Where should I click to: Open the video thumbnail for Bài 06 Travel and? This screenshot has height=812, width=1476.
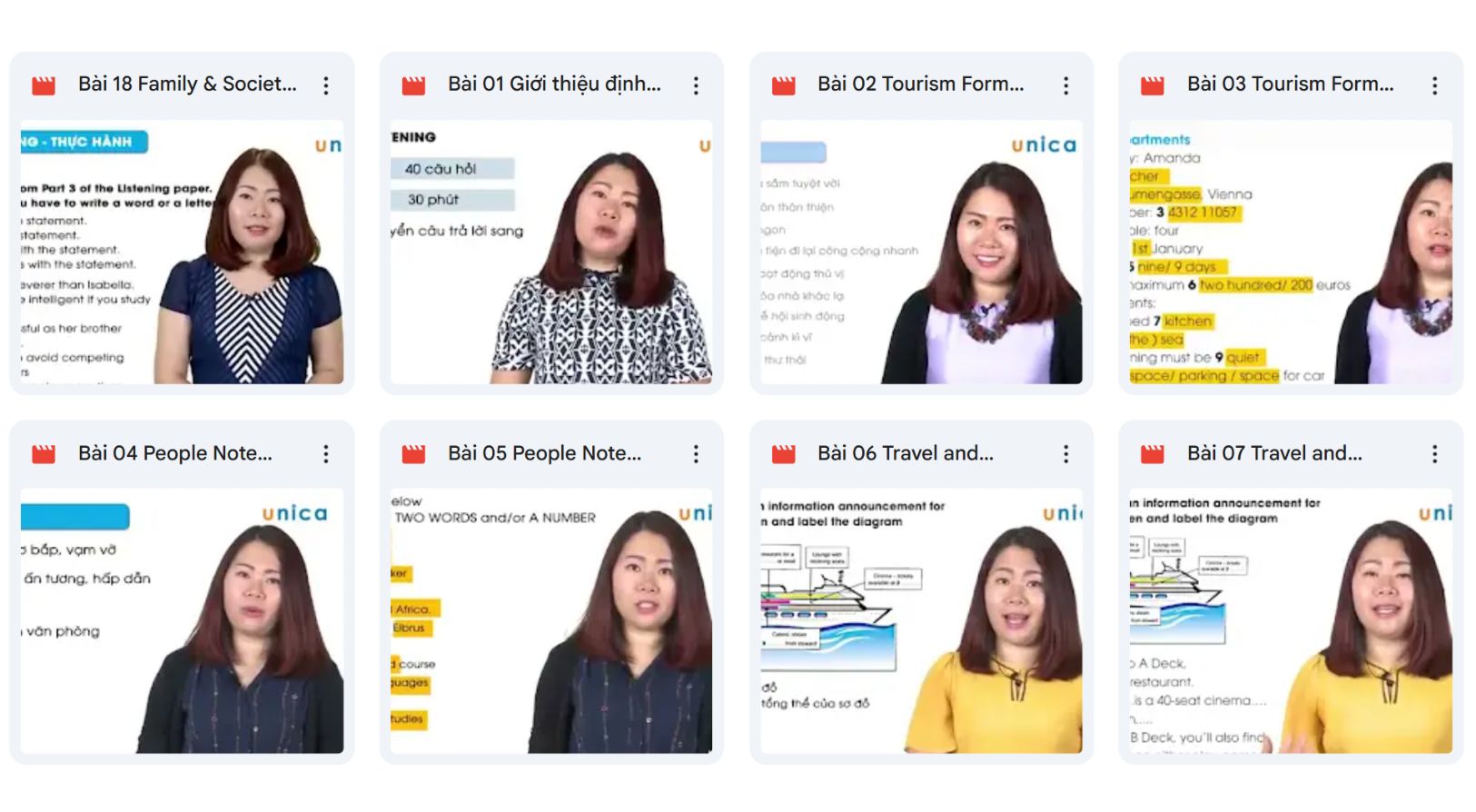pyautogui.click(x=921, y=620)
